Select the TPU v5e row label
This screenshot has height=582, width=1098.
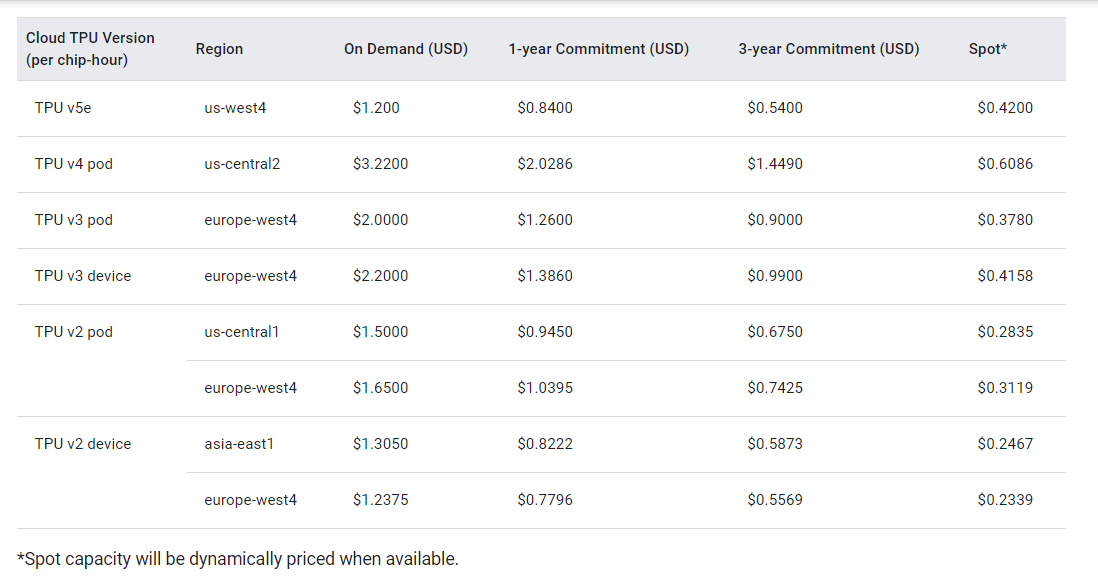click(x=63, y=108)
